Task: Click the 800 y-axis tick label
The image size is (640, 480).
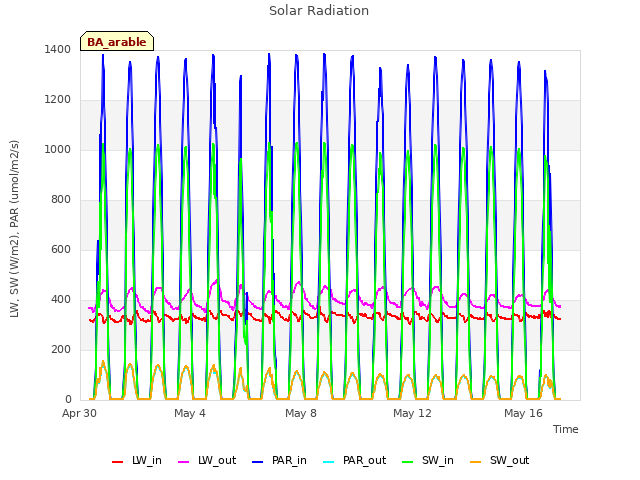Action: coord(61,200)
